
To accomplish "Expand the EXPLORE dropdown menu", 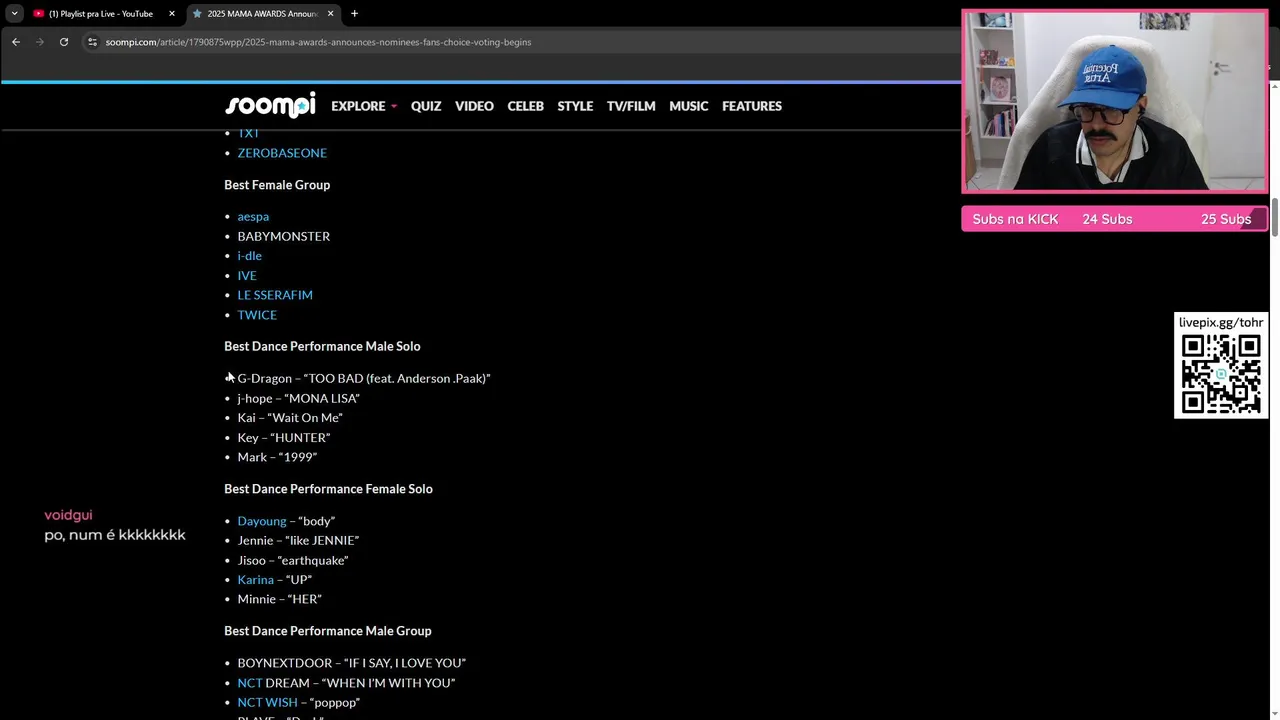I will coord(364,106).
